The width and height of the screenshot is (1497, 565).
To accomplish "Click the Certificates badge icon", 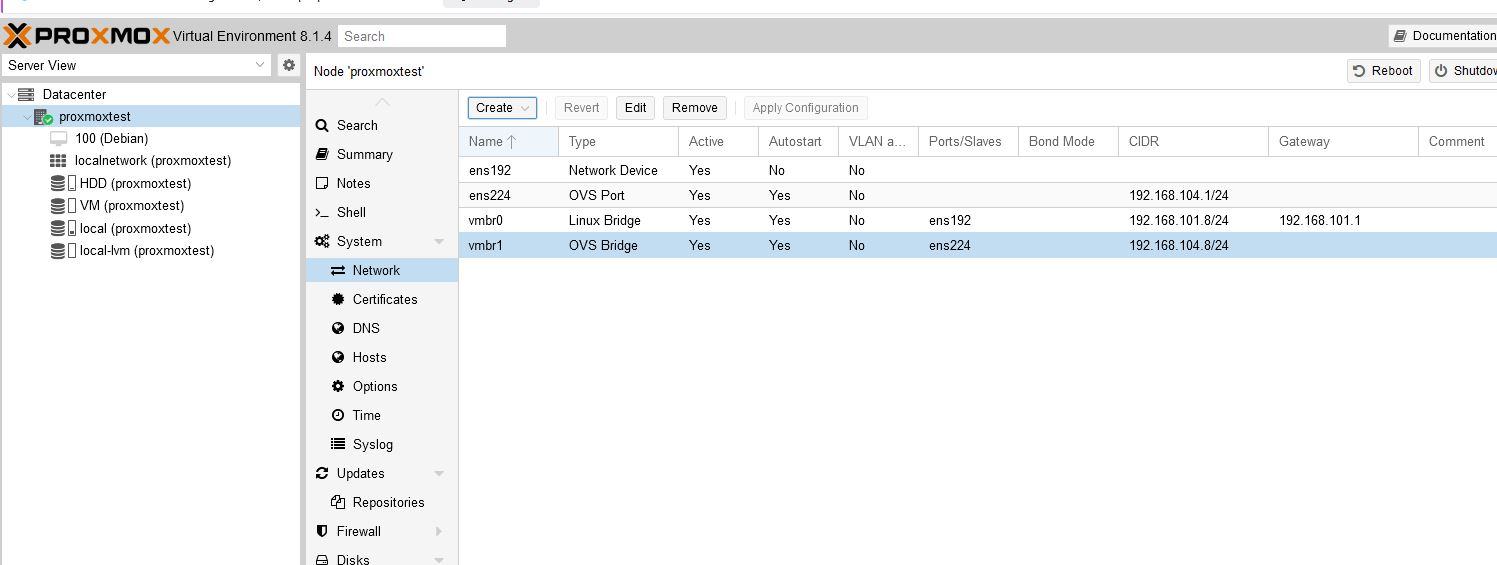I will click(338, 299).
